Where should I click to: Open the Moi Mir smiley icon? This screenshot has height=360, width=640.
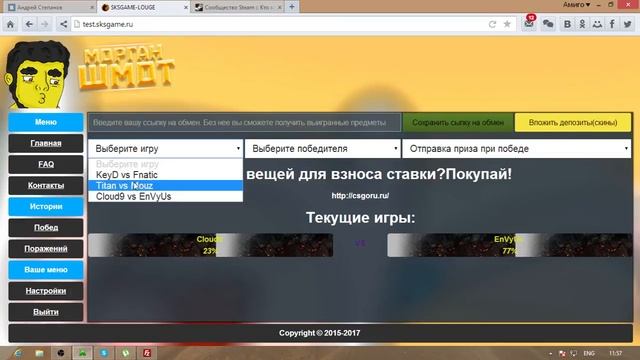[597, 24]
